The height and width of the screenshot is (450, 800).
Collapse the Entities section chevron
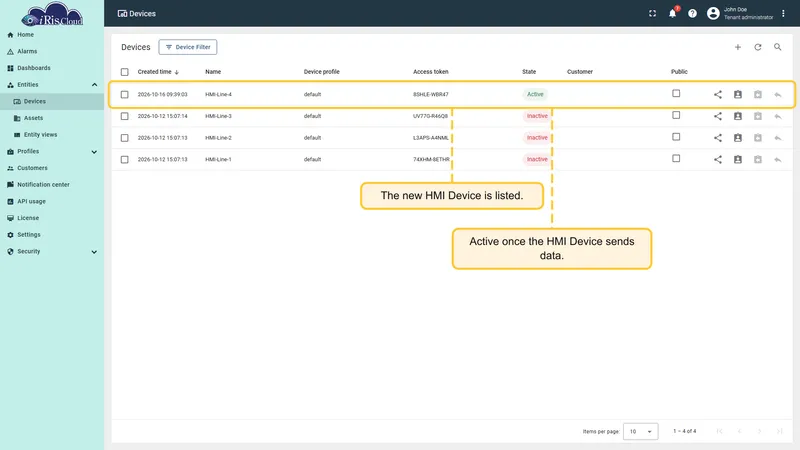click(94, 85)
